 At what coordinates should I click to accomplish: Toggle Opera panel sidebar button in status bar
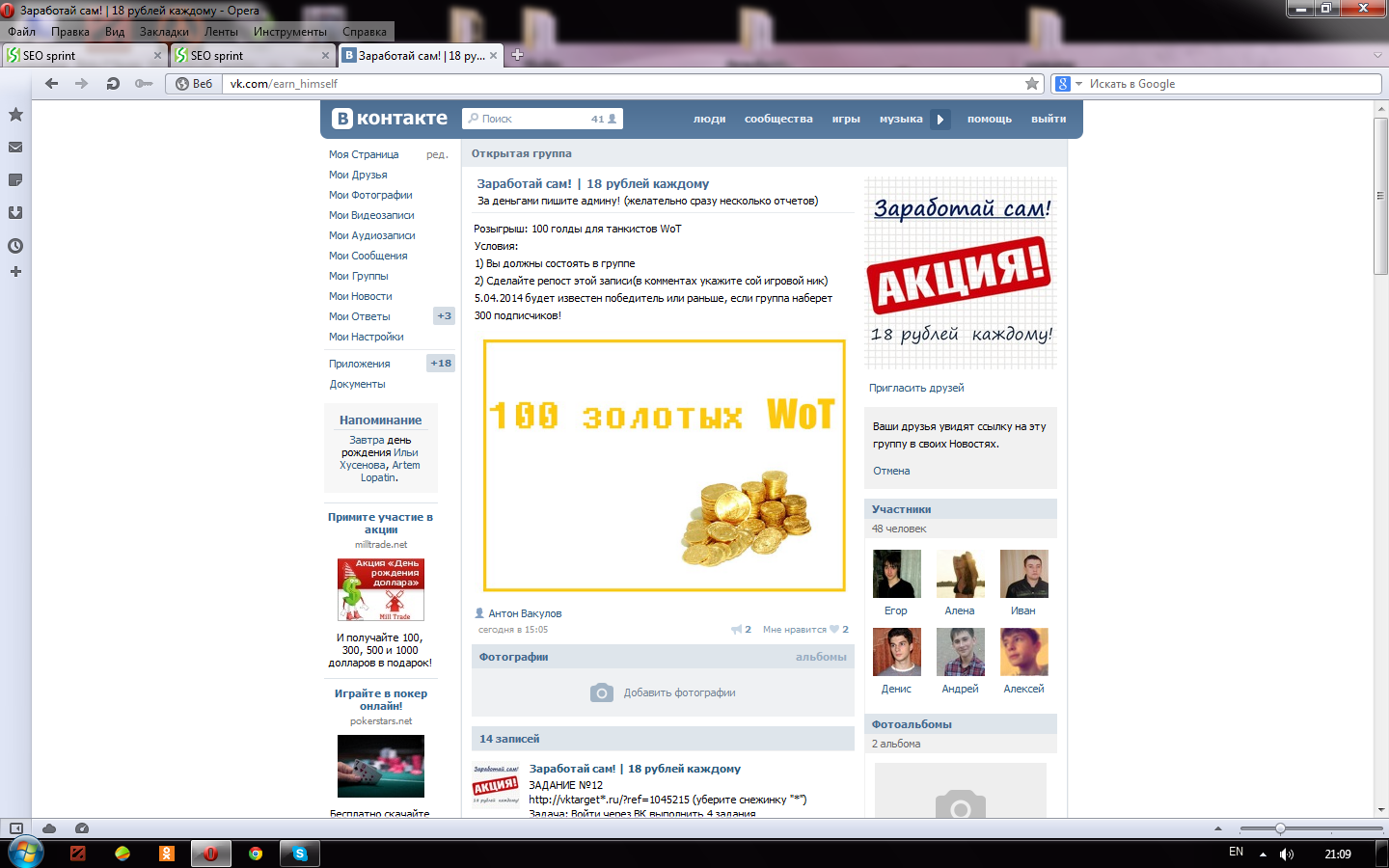pyautogui.click(x=15, y=828)
